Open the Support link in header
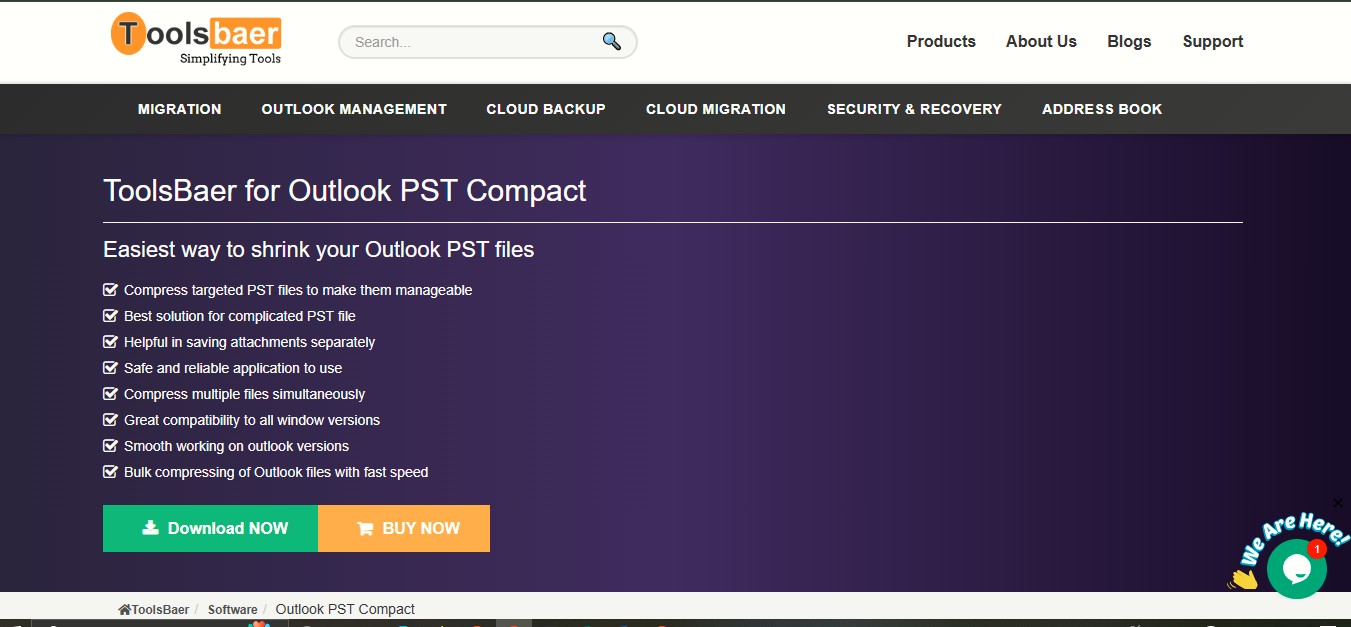Image resolution: width=1351 pixels, height=627 pixels. [1213, 41]
